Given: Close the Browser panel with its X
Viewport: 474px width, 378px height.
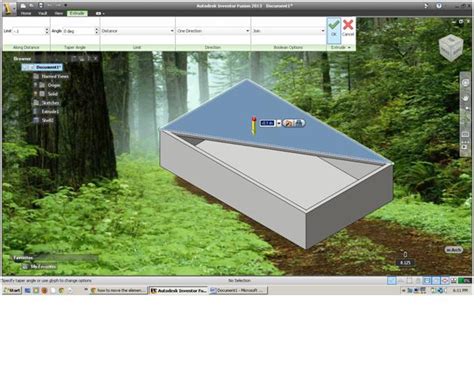Looking at the screenshot, I should click(x=96, y=59).
